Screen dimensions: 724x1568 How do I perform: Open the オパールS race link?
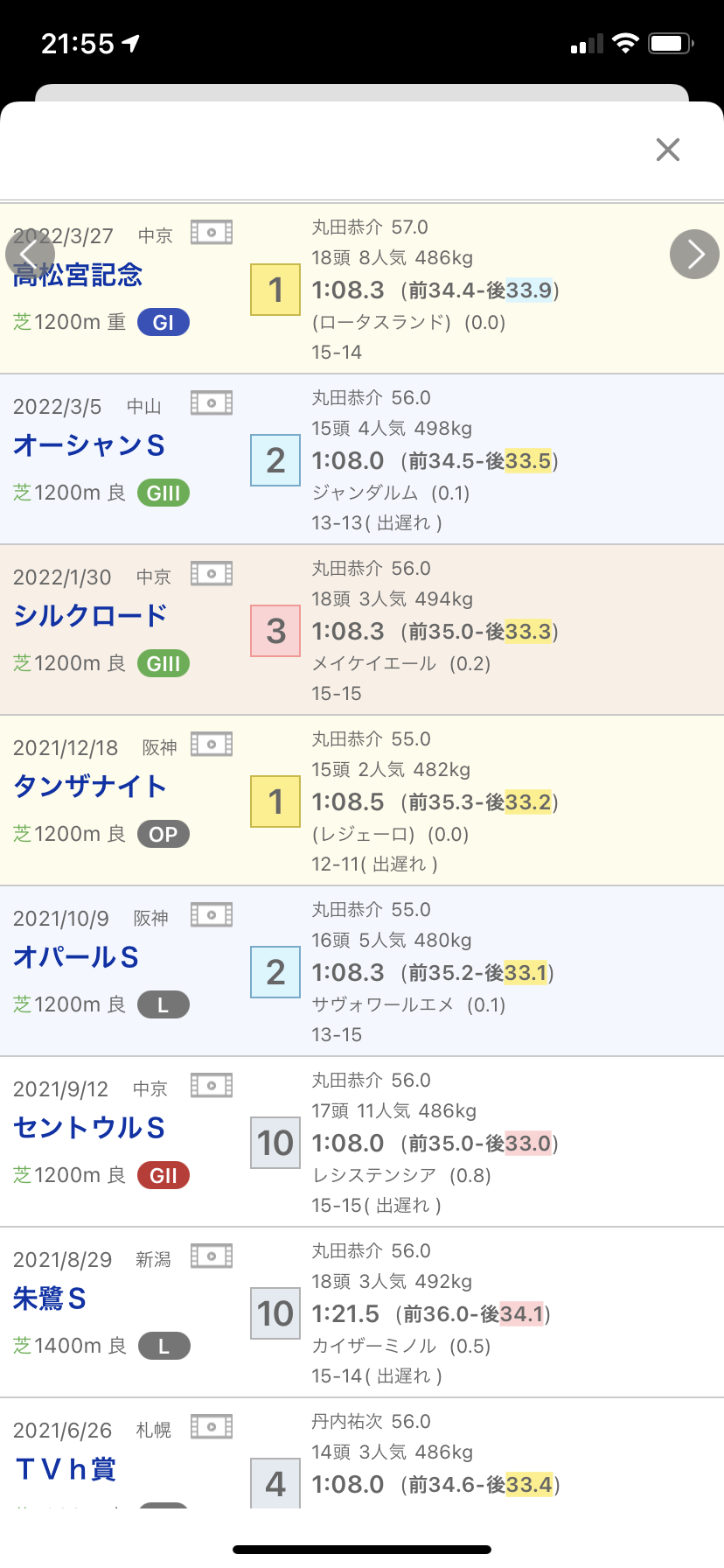pos(76,957)
